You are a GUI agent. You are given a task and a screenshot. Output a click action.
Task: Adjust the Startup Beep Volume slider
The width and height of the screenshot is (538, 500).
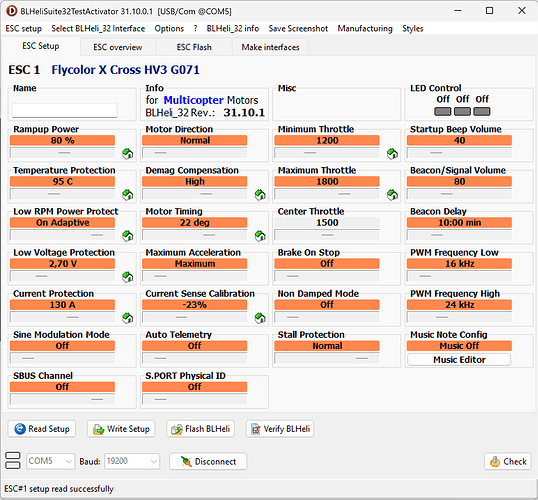pos(459,153)
